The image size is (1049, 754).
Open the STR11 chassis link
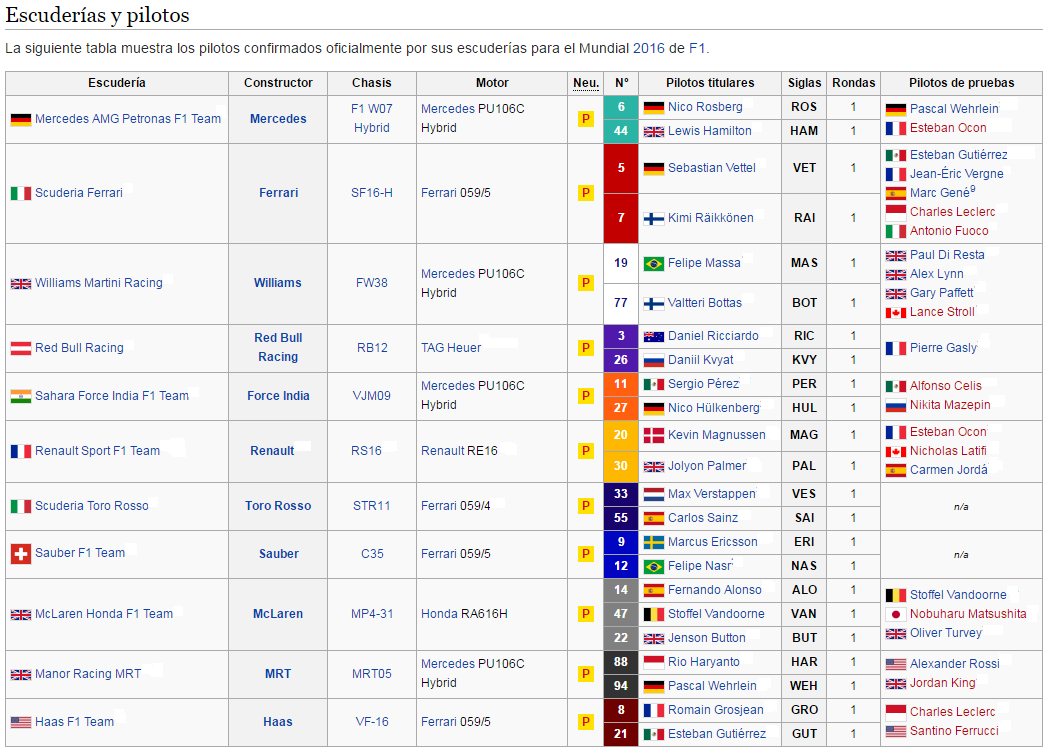[371, 506]
